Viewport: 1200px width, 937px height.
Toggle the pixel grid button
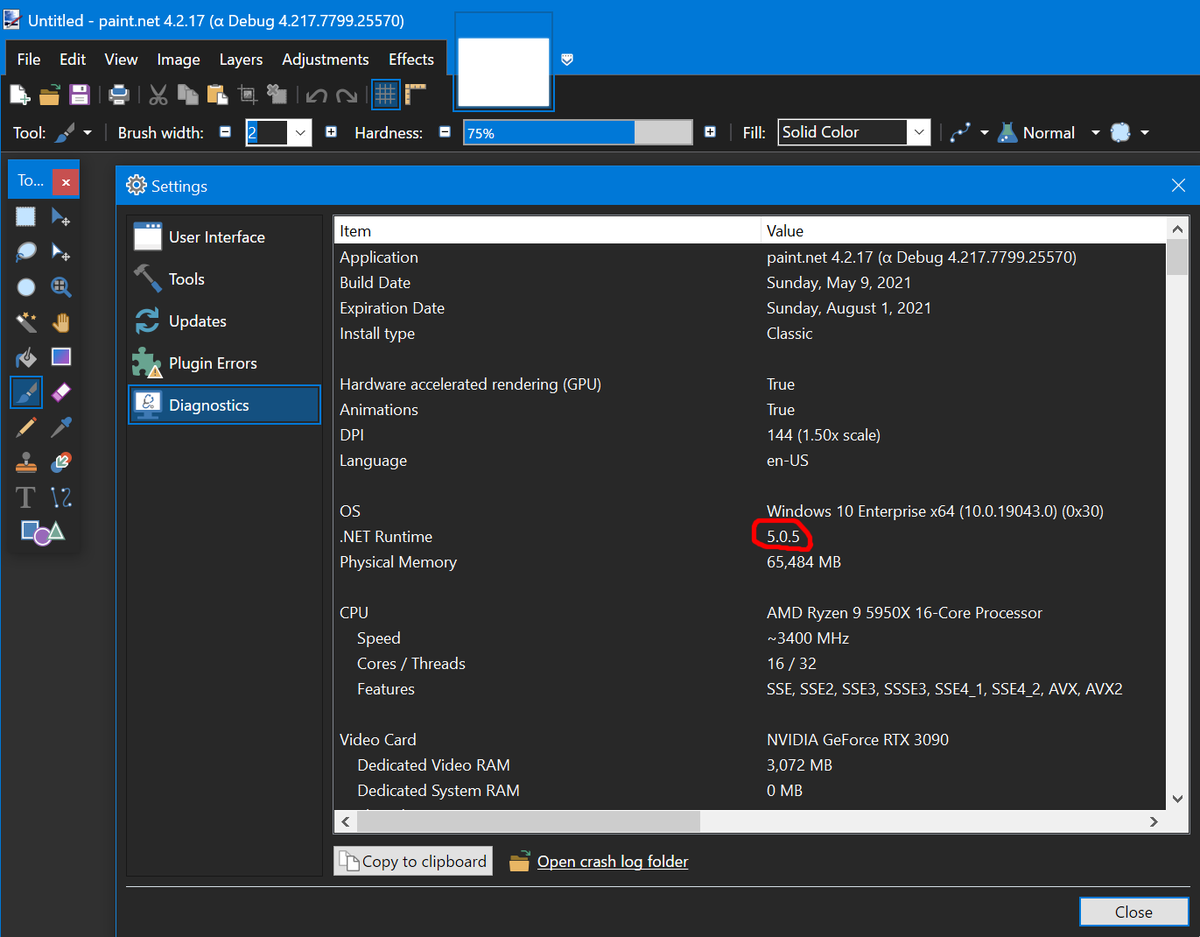385,95
